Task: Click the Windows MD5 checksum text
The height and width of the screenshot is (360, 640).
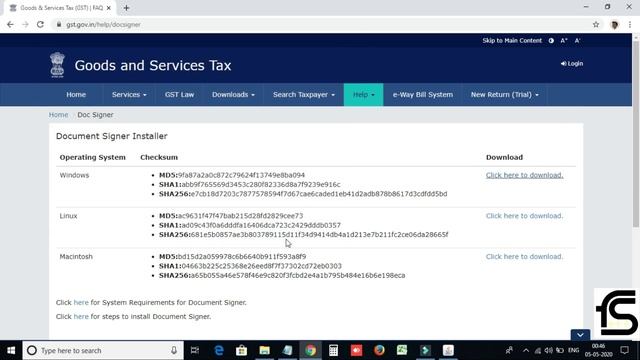Action: [x=232, y=175]
